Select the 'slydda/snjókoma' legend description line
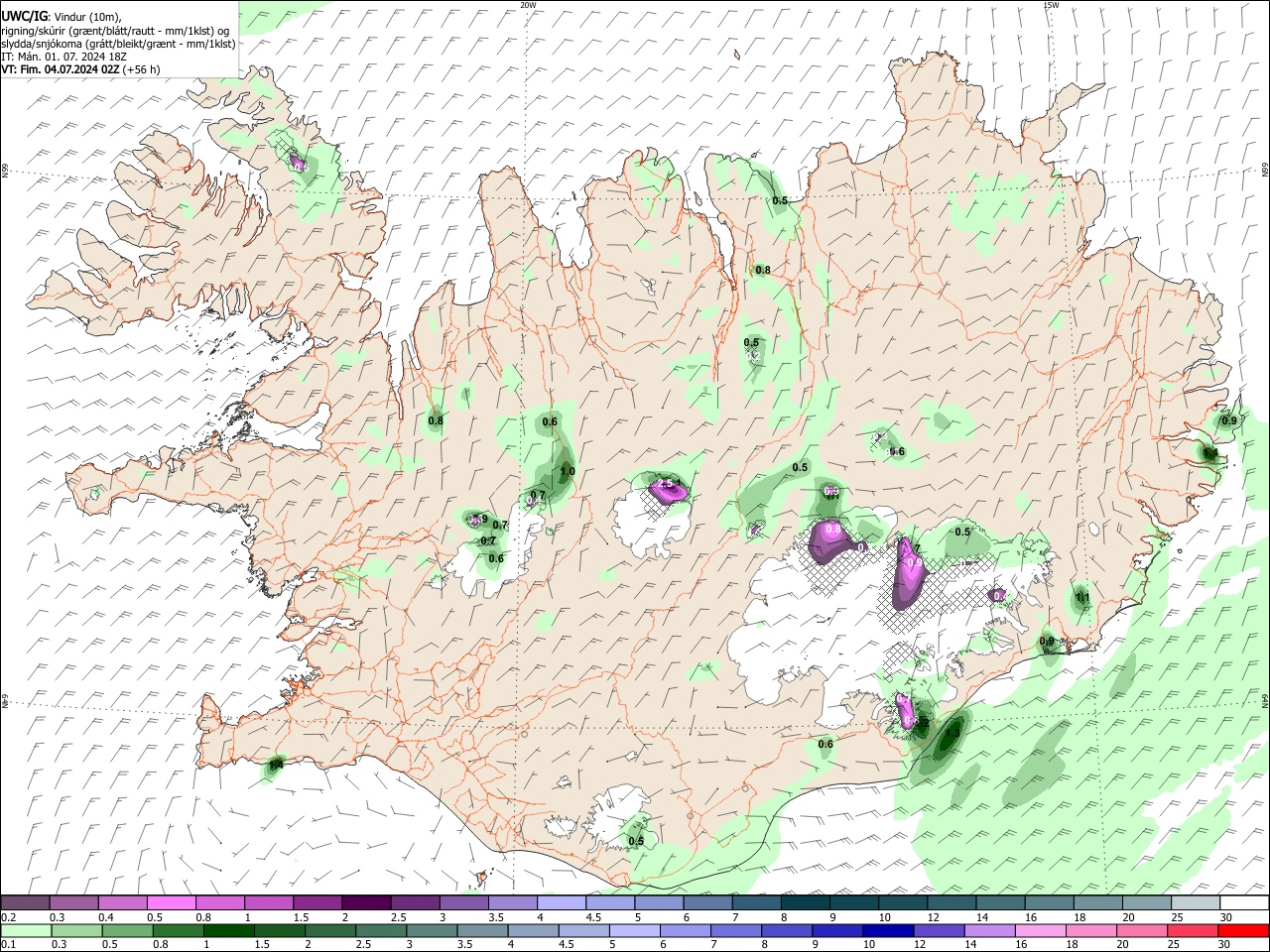This screenshot has height=952, width=1270. pos(118,44)
